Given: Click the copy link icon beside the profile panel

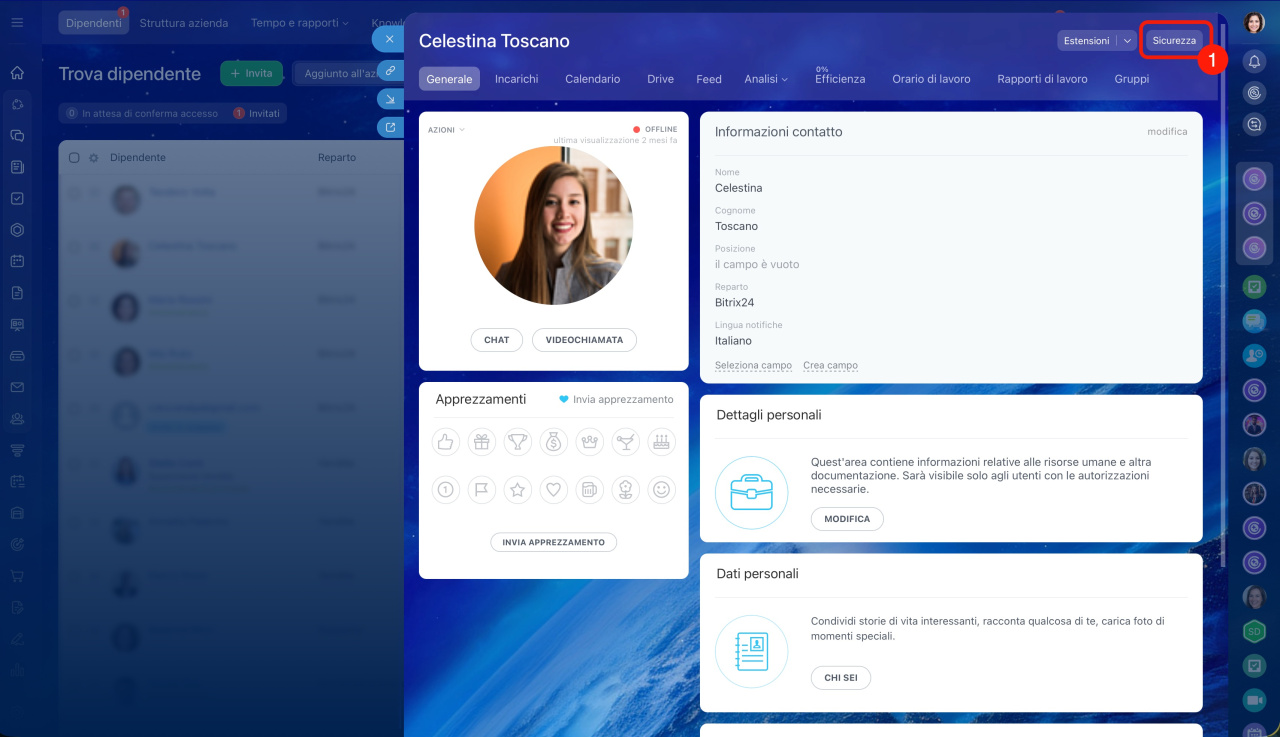Looking at the screenshot, I should [390, 71].
